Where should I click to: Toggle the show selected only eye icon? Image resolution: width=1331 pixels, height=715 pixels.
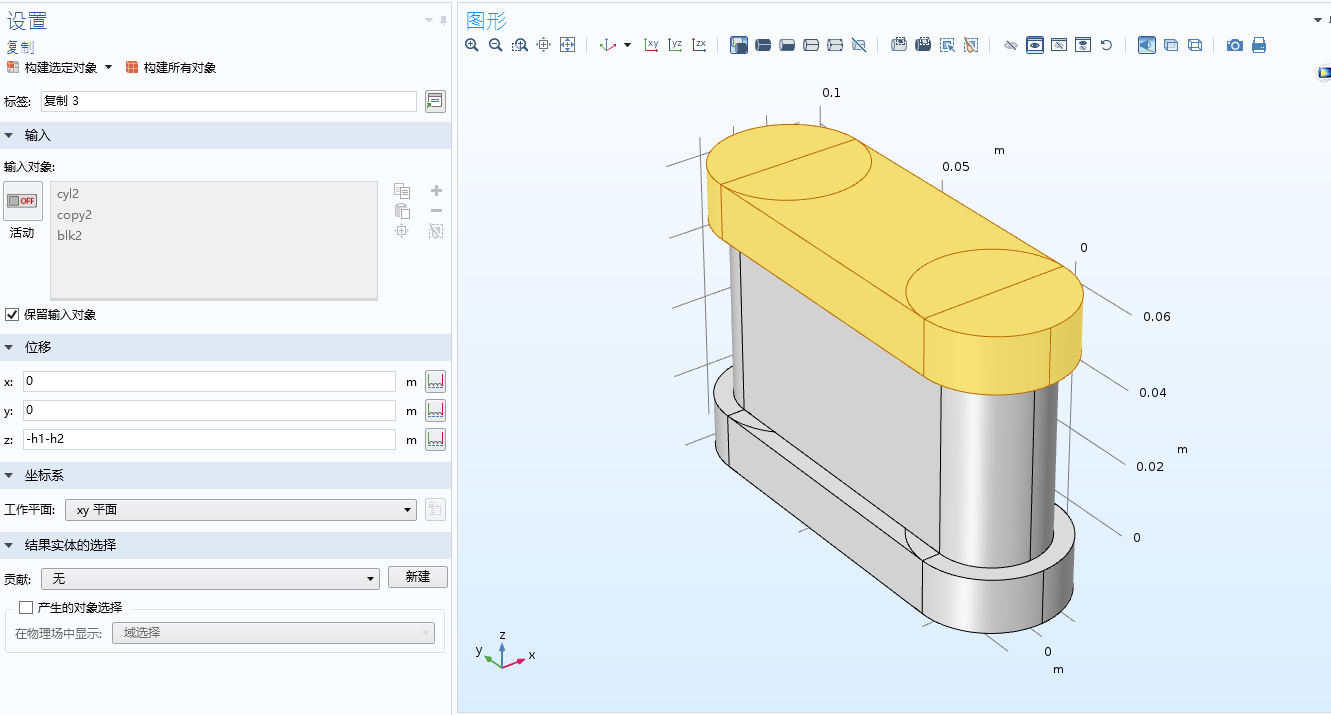[x=1035, y=45]
